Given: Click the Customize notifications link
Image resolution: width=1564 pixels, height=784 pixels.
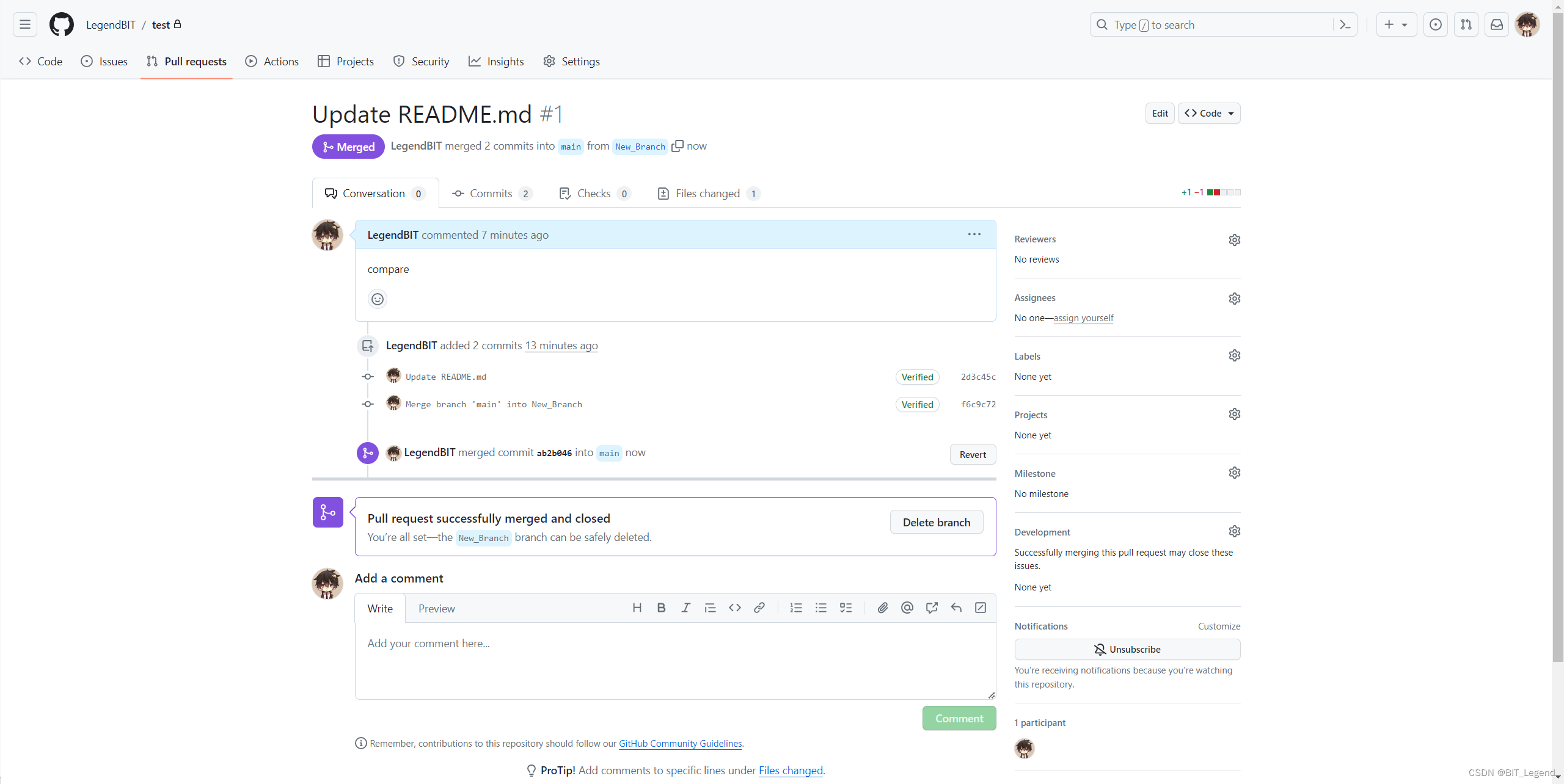Looking at the screenshot, I should [1219, 626].
